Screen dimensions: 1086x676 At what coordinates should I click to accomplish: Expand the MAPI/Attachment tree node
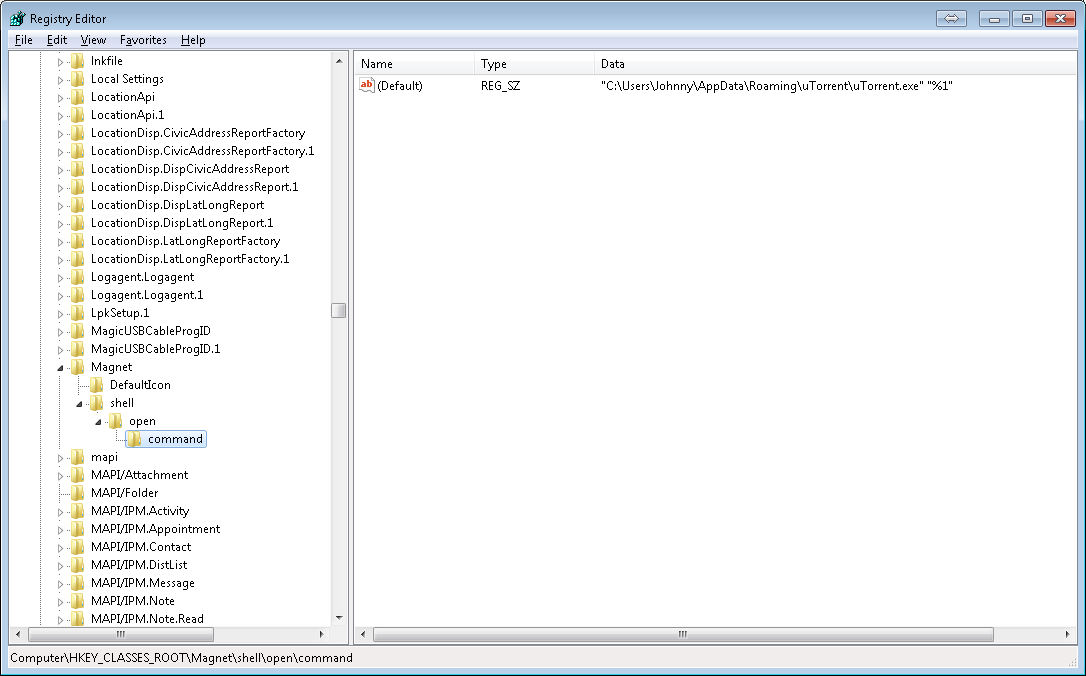tap(62, 475)
